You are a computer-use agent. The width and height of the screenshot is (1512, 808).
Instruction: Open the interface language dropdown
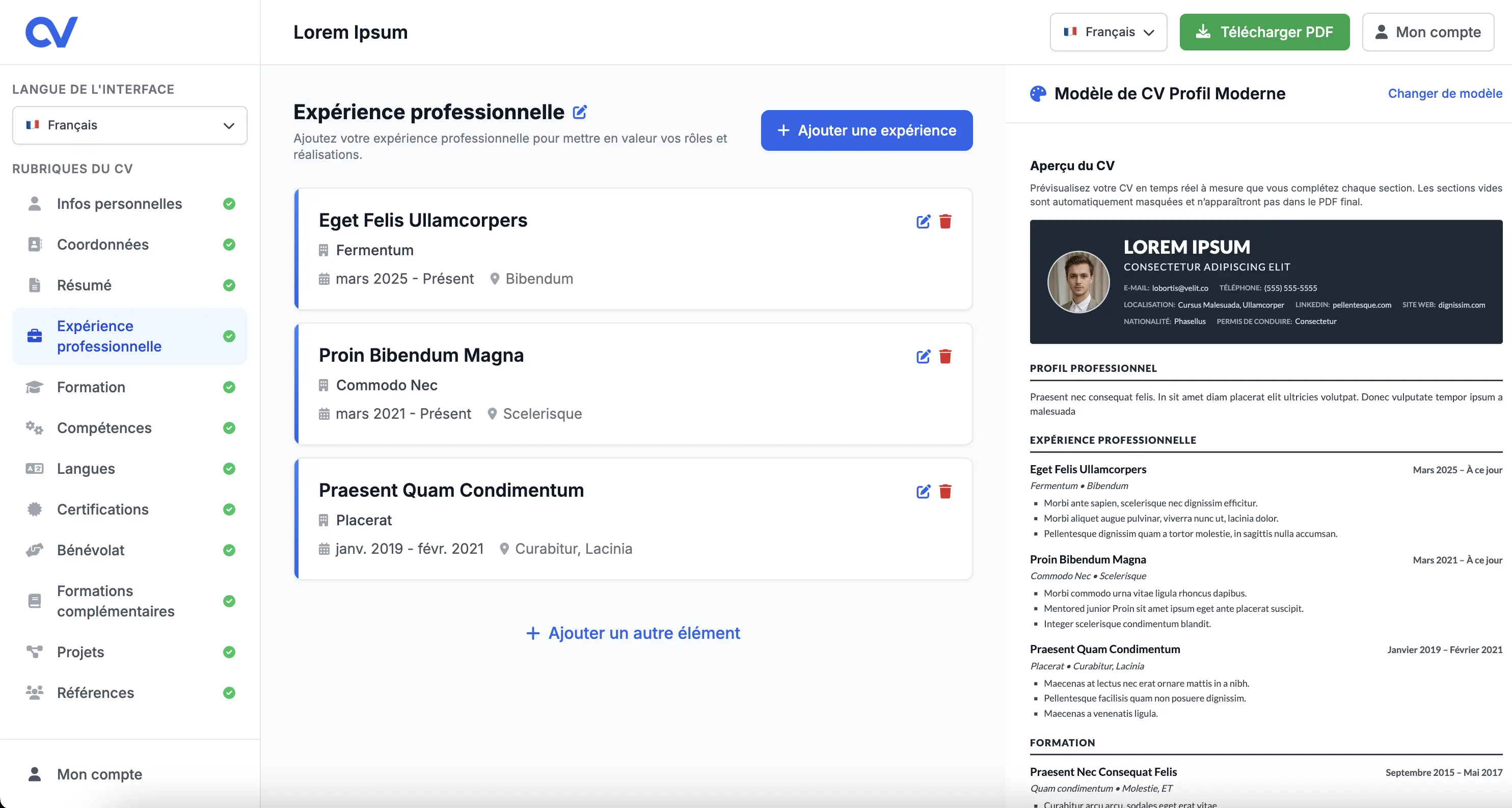tap(129, 125)
